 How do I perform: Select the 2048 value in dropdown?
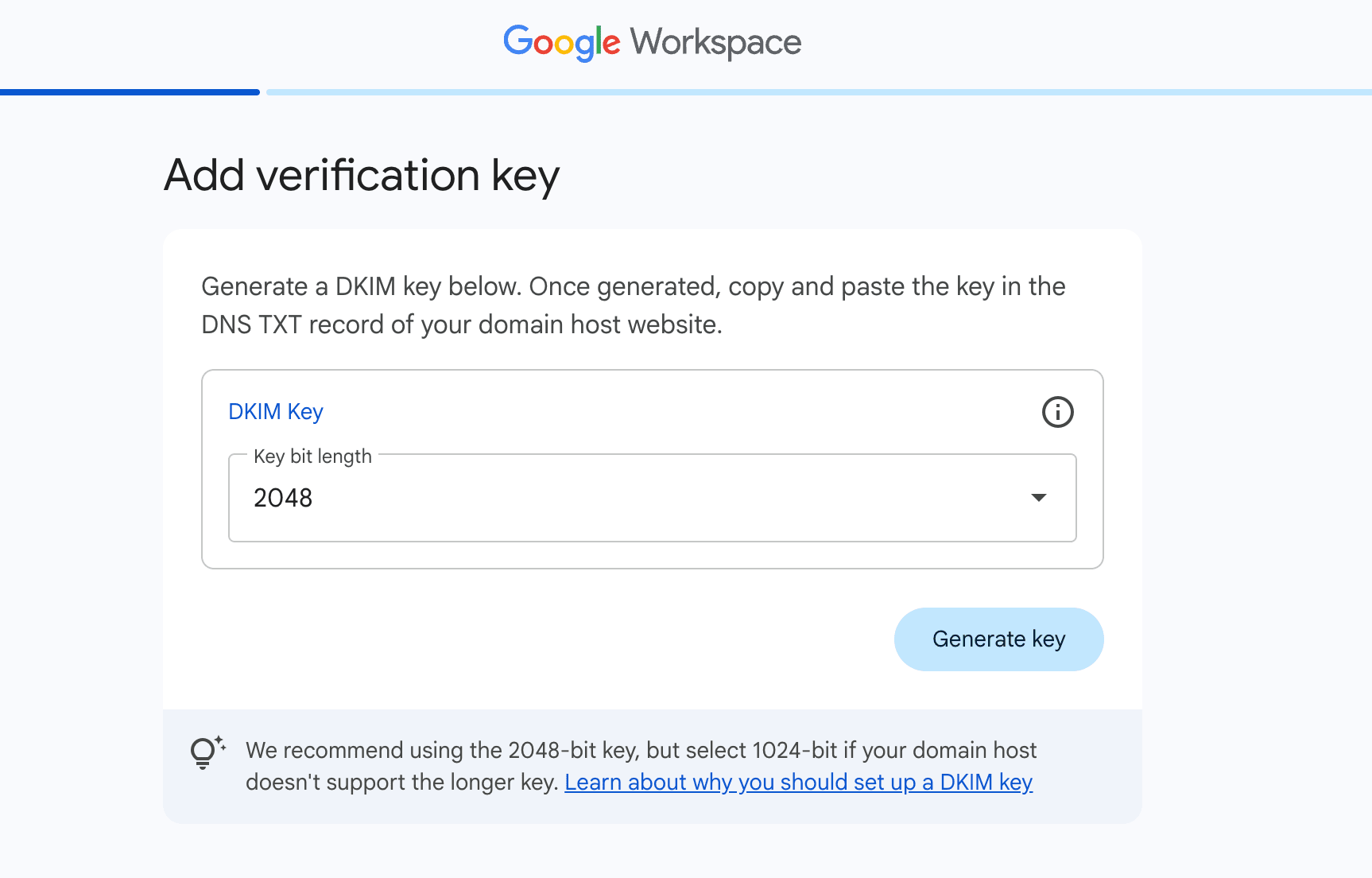[x=283, y=498]
